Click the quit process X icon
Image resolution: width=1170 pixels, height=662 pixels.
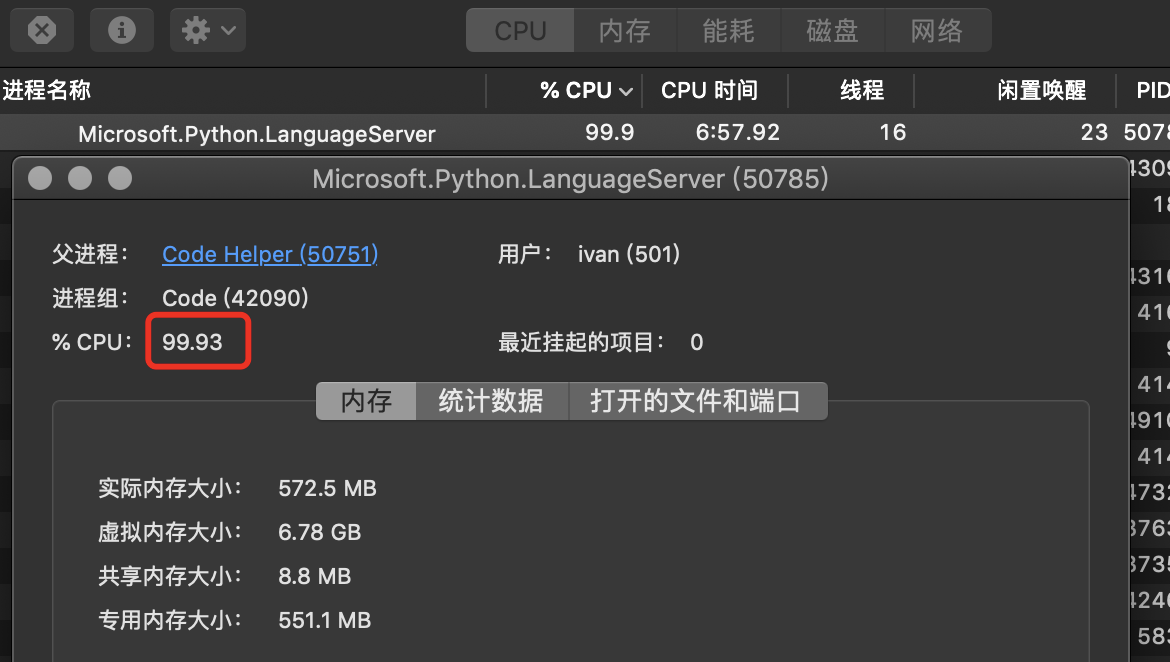[x=41, y=30]
